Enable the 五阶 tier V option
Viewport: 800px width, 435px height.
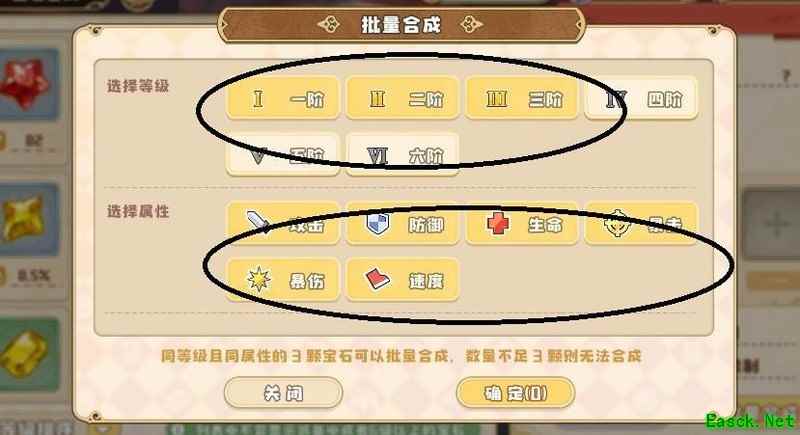pos(283,155)
